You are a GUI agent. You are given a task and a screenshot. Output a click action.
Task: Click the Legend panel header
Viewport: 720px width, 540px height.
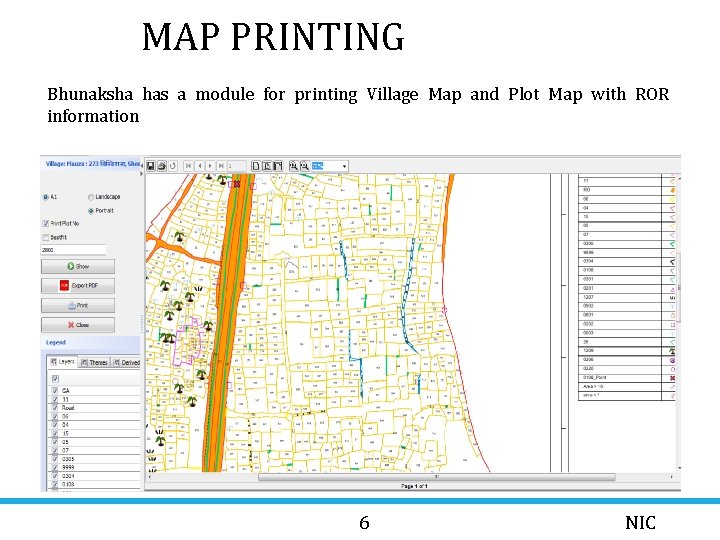coord(91,343)
